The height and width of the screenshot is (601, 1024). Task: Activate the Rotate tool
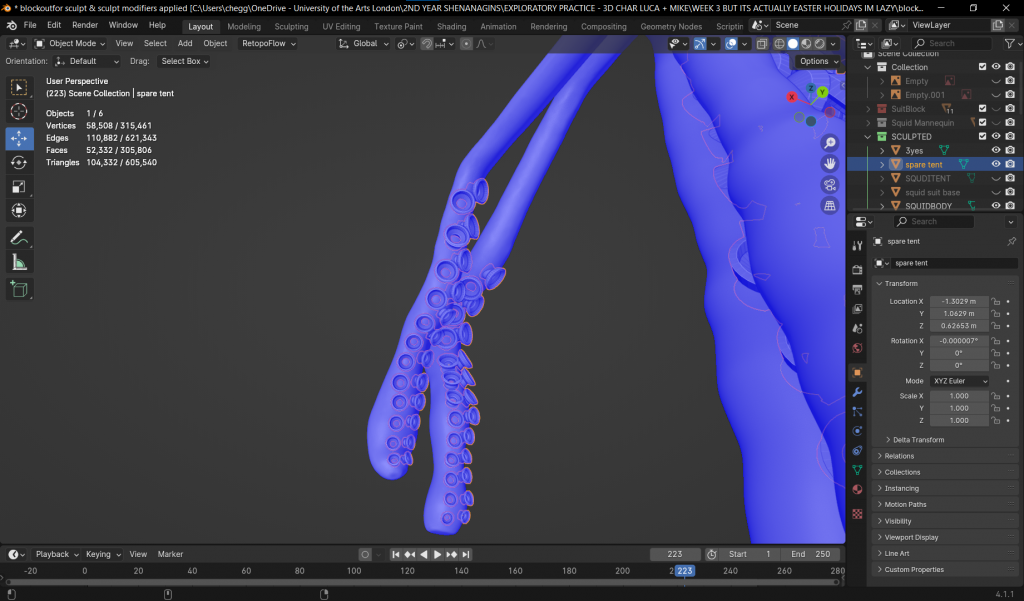[19, 163]
